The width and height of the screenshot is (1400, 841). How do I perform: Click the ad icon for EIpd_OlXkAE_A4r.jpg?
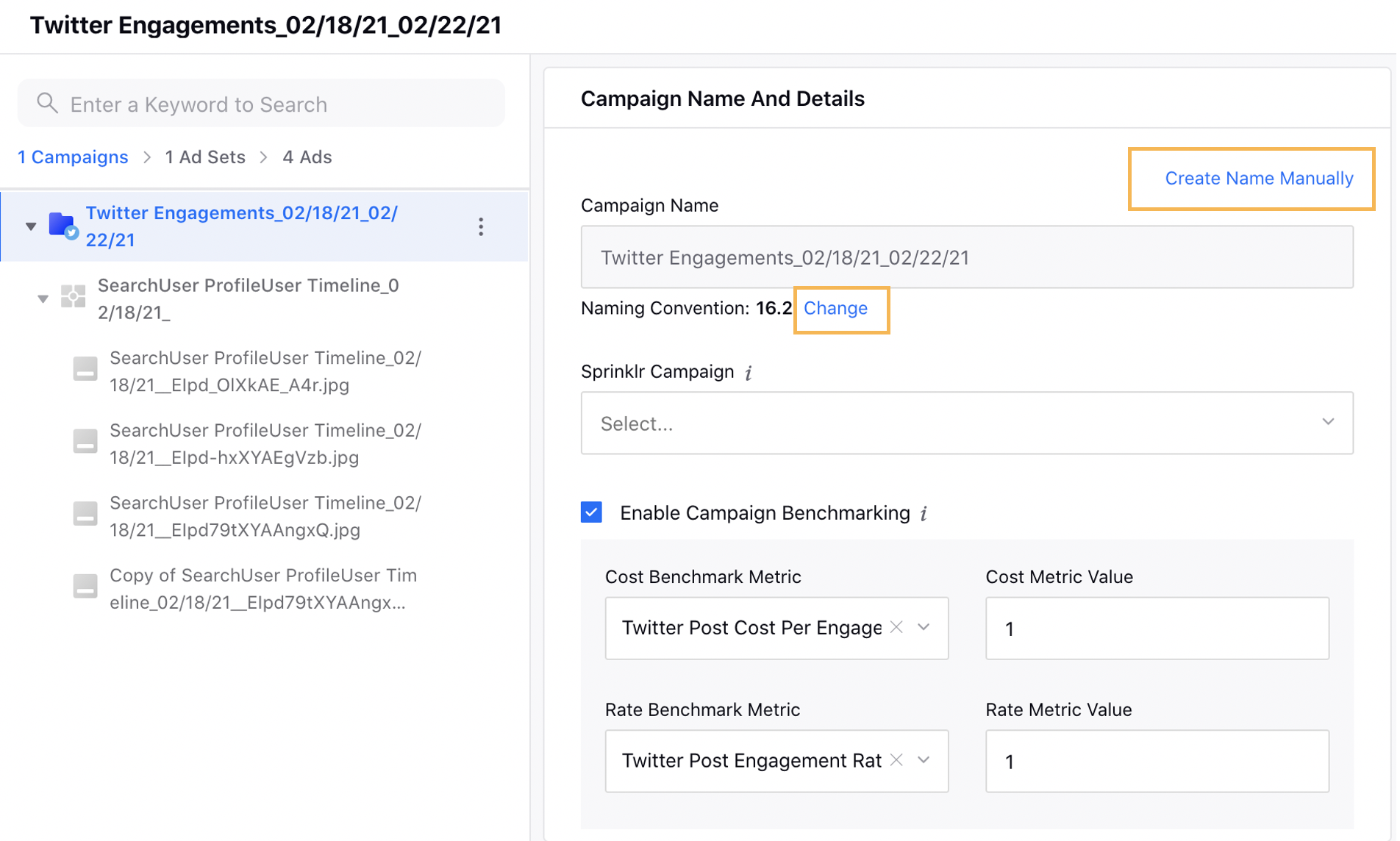click(85, 368)
